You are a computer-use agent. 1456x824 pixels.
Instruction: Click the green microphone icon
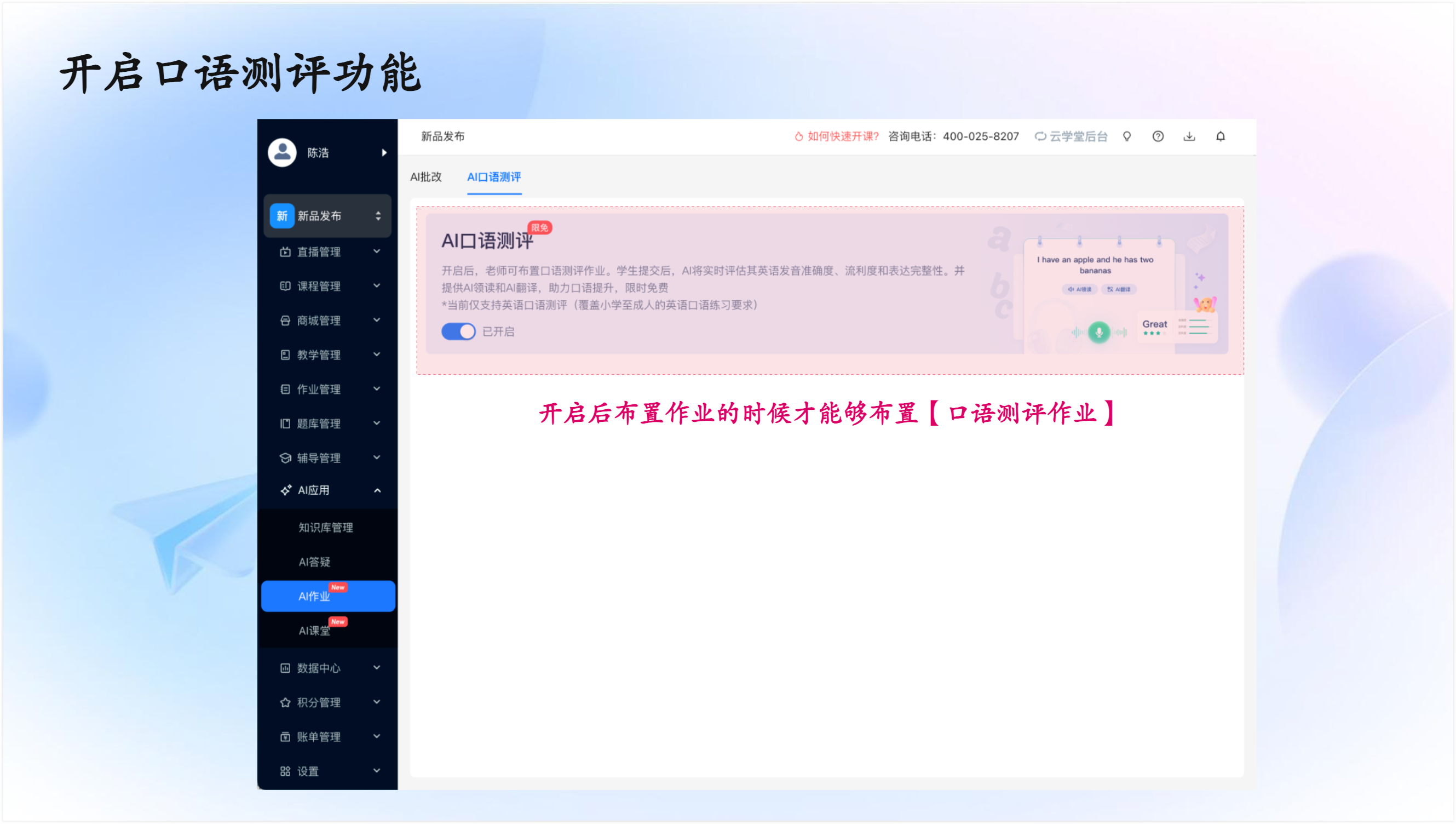[1098, 332]
